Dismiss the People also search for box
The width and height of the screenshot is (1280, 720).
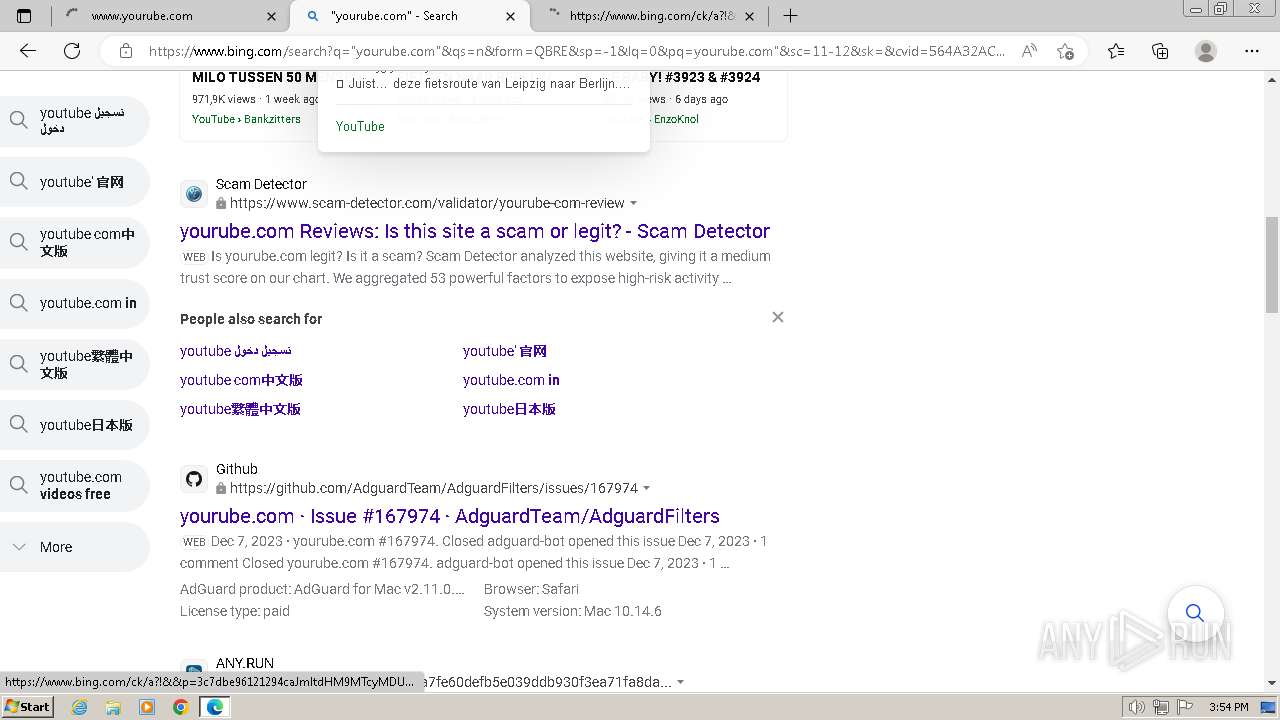click(x=778, y=317)
